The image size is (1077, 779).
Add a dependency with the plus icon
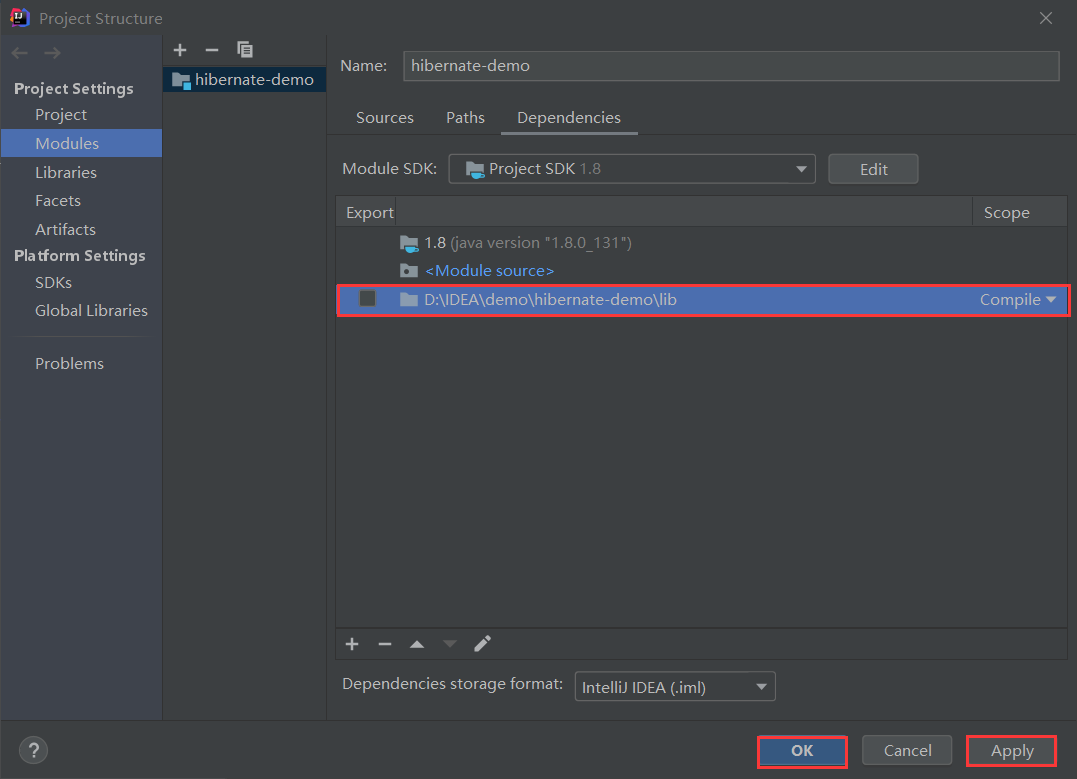point(352,644)
